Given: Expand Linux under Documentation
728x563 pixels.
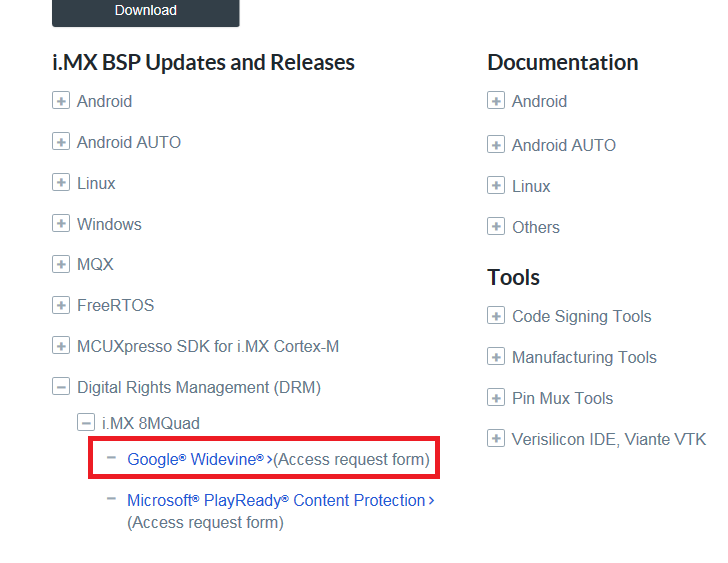Looking at the screenshot, I should point(496,186).
